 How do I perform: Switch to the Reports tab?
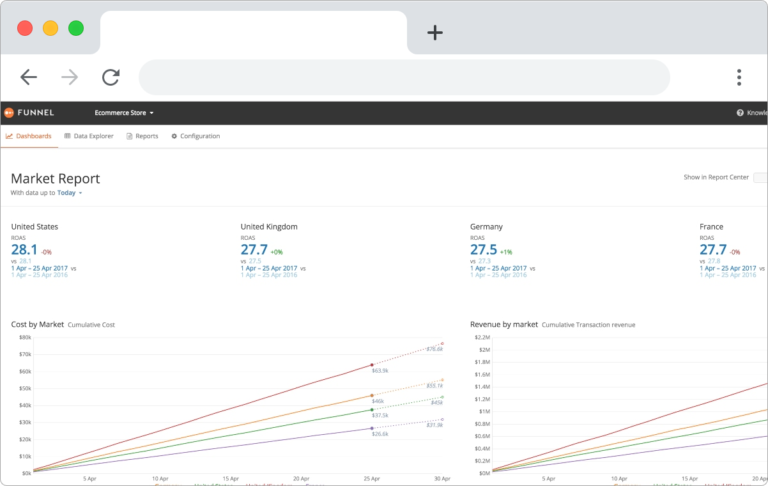pyautogui.click(x=142, y=136)
